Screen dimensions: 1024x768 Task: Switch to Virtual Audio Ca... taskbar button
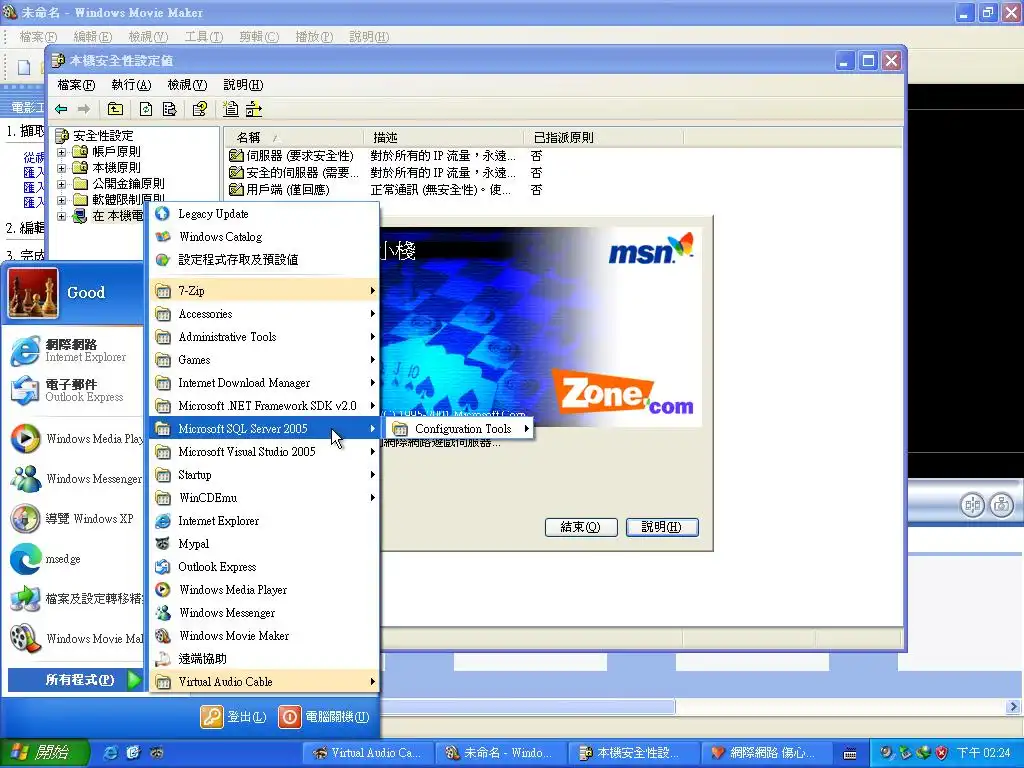pos(368,752)
